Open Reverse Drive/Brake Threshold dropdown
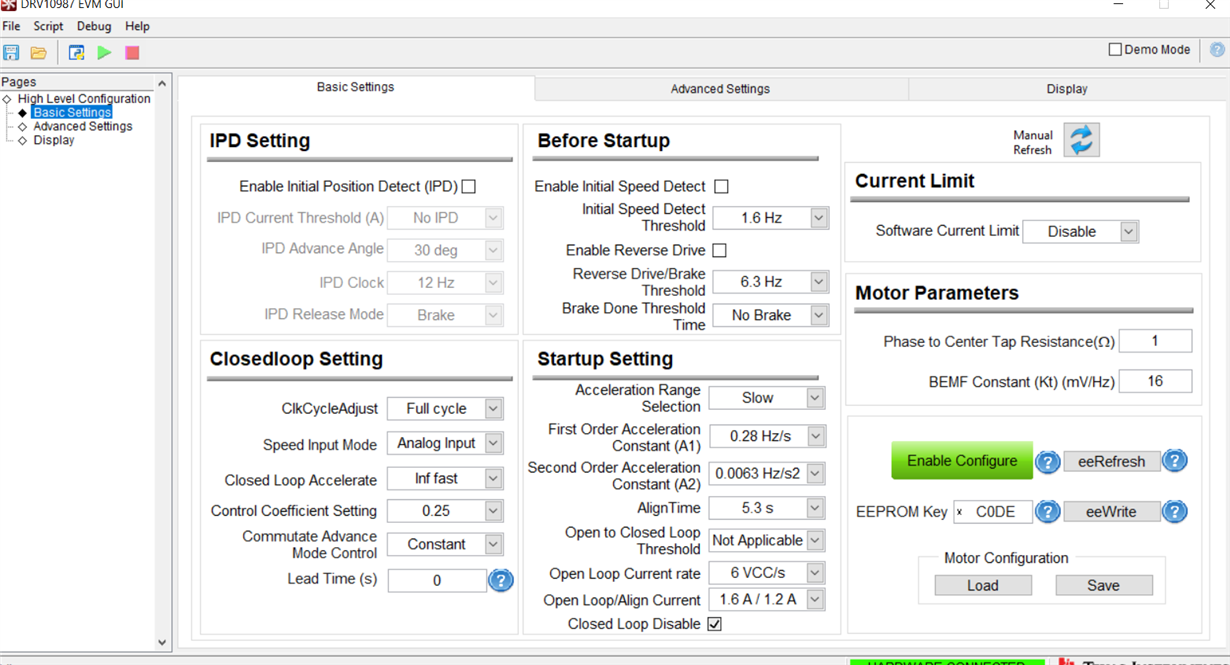Screen dimensions: 1230x665 coord(770,282)
